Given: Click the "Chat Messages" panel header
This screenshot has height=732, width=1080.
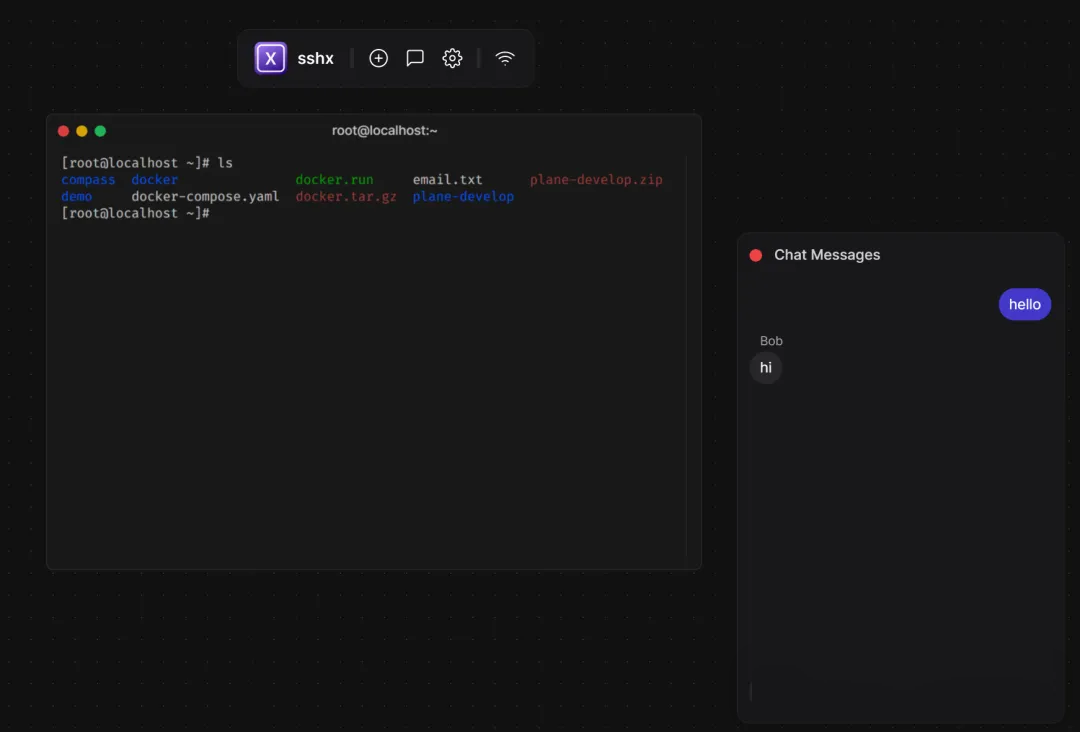Looking at the screenshot, I should click(x=827, y=255).
